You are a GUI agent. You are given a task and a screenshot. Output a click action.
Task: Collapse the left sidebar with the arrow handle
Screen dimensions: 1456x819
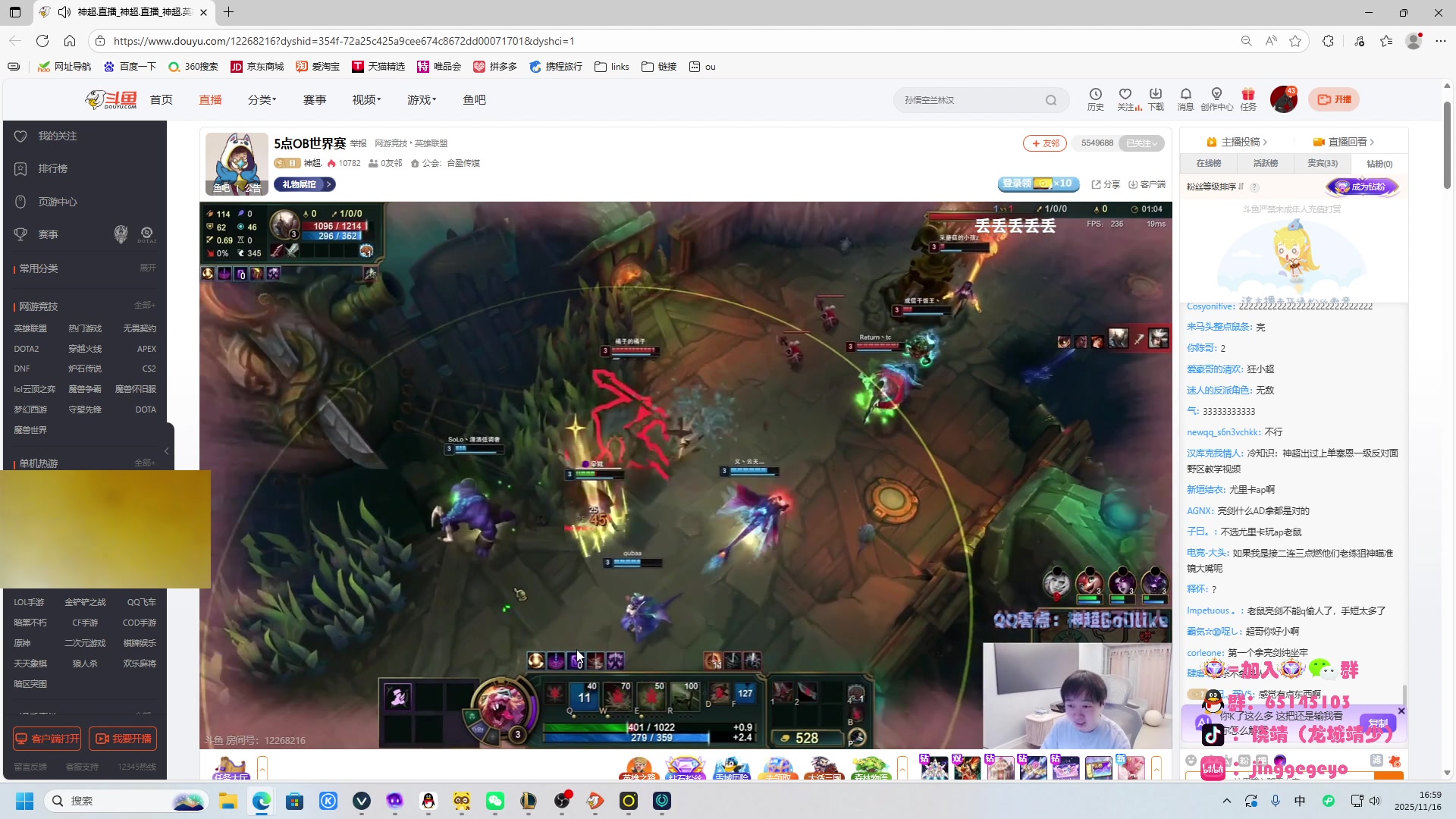tap(167, 451)
